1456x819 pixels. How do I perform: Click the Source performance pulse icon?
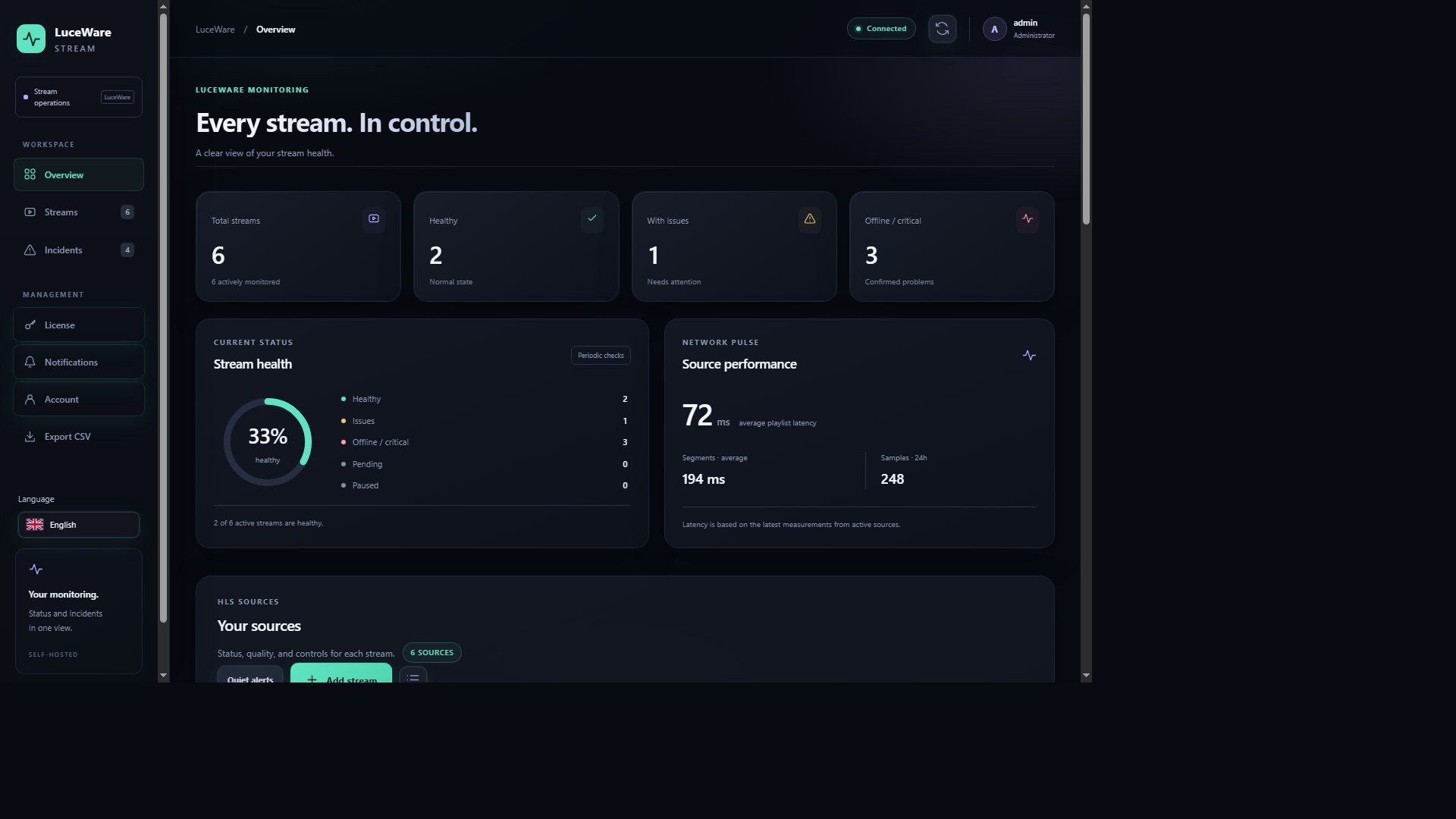[x=1029, y=355]
